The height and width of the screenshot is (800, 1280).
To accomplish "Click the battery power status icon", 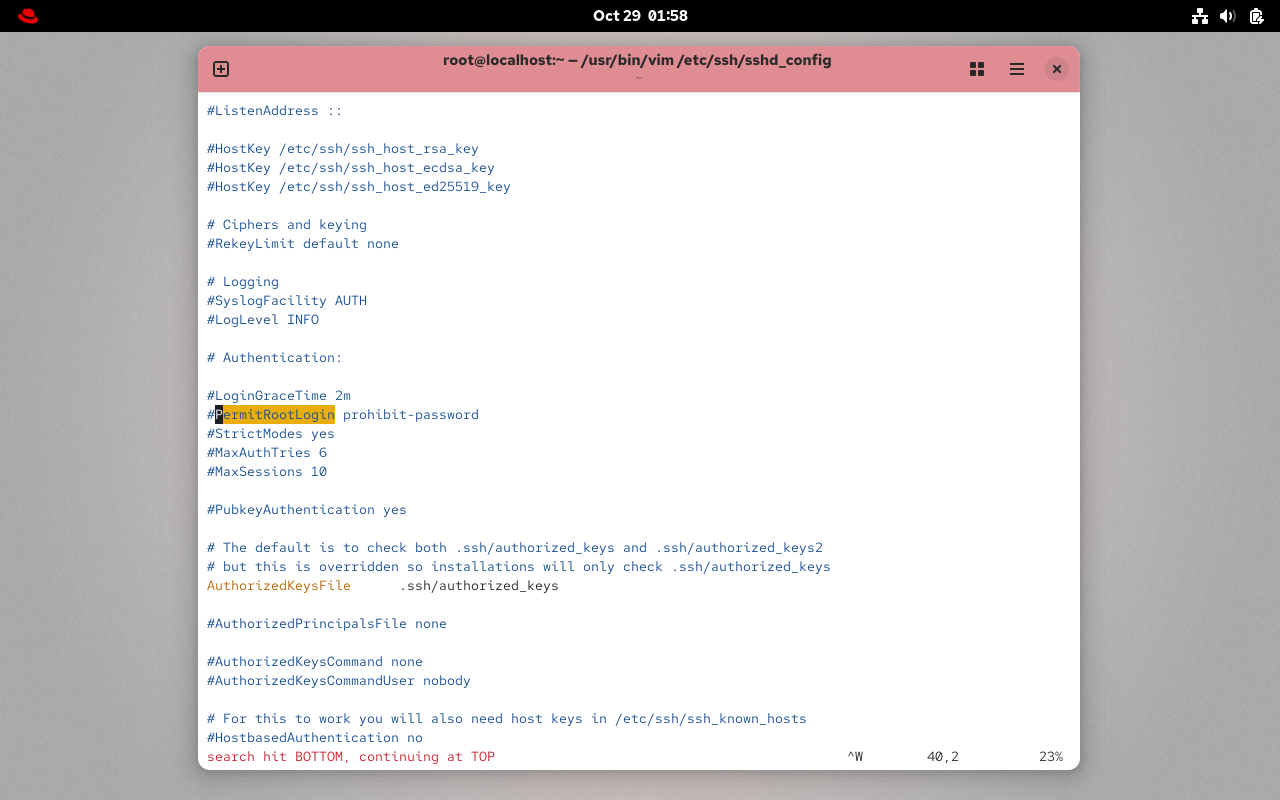I will pos(1257,16).
